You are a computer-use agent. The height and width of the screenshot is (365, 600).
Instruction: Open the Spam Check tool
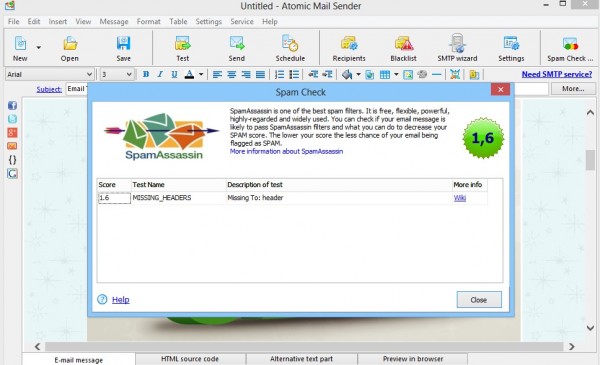pos(570,49)
